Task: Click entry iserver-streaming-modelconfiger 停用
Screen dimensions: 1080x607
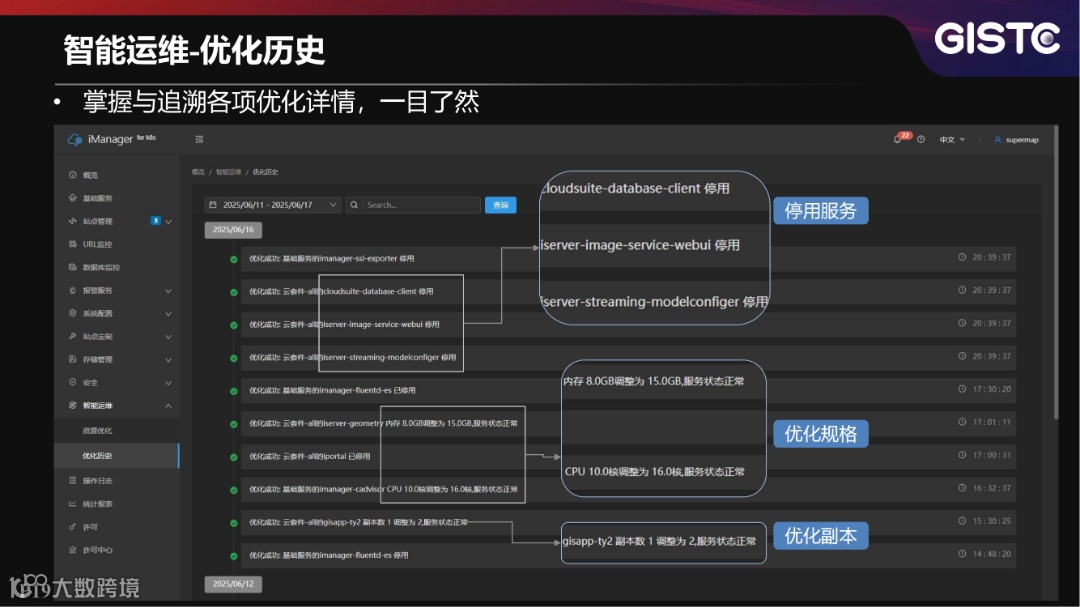Action: pos(628,357)
